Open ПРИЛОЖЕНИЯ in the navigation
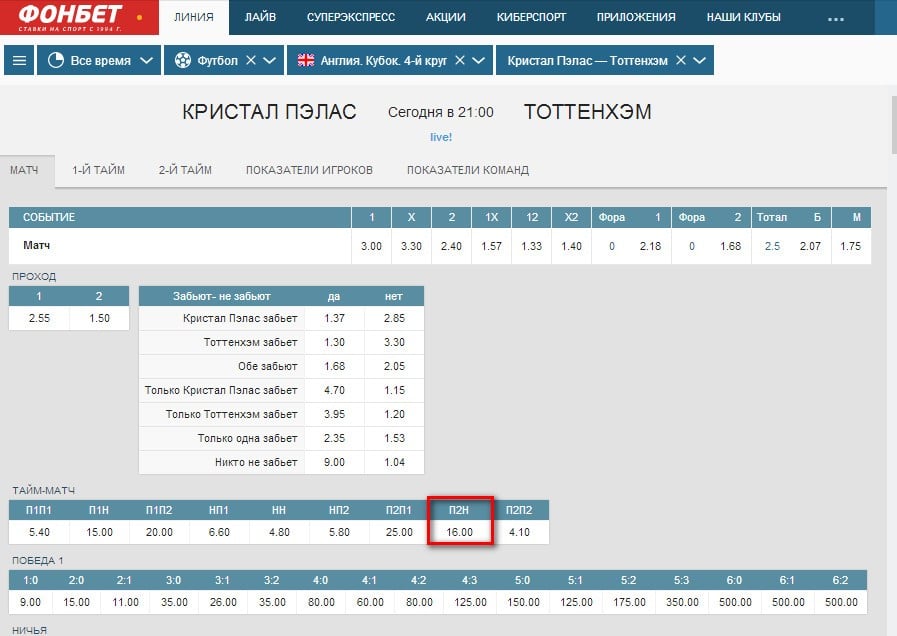Image resolution: width=897 pixels, height=636 pixels. pyautogui.click(x=636, y=17)
